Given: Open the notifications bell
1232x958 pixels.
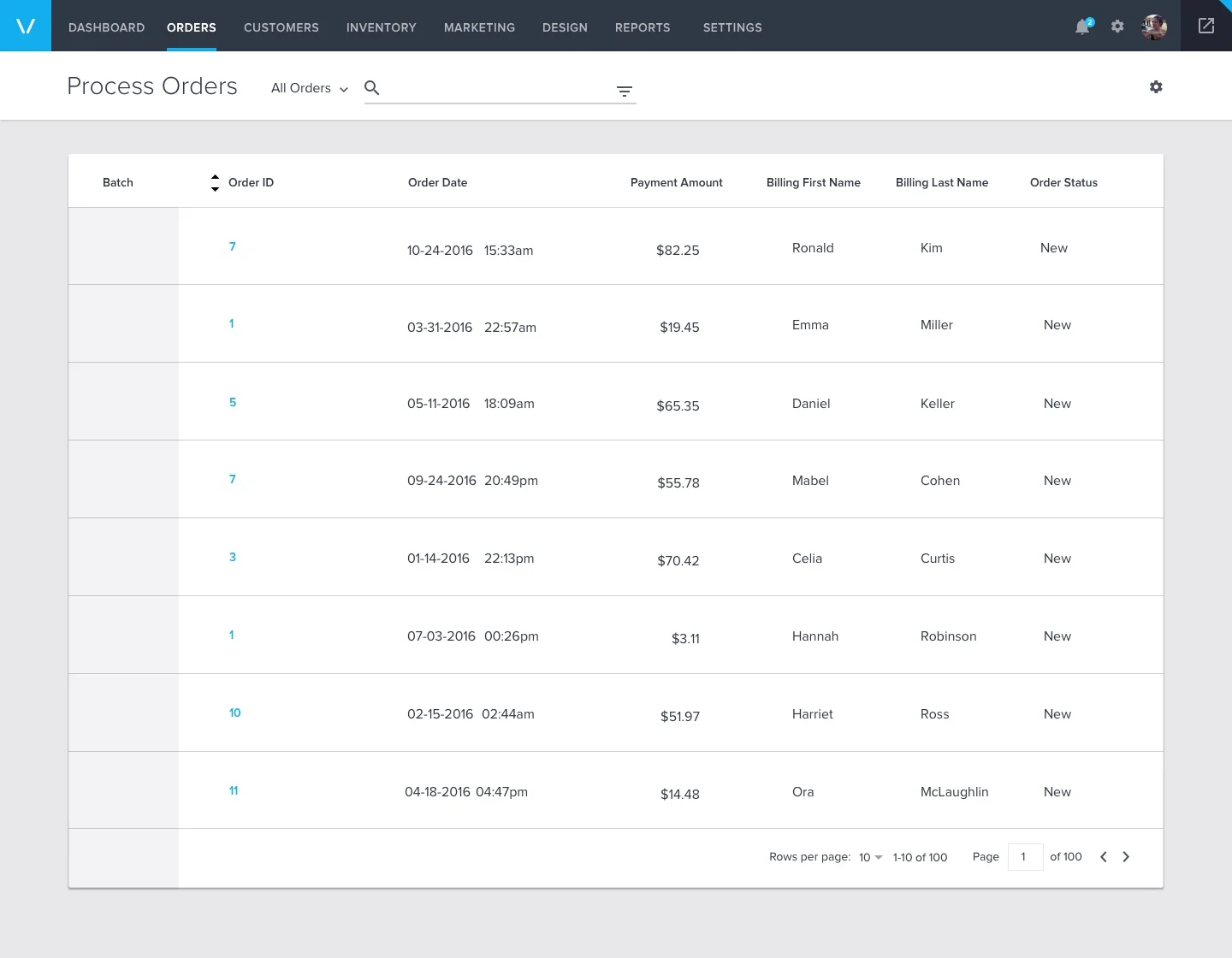Looking at the screenshot, I should pos(1083,27).
